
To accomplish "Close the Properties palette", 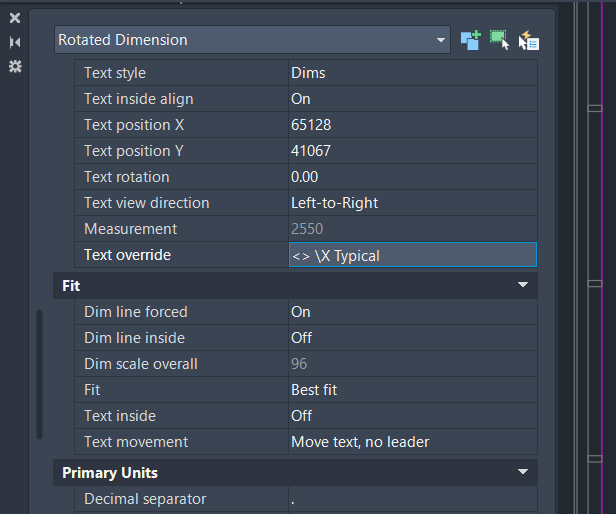I will coord(15,18).
